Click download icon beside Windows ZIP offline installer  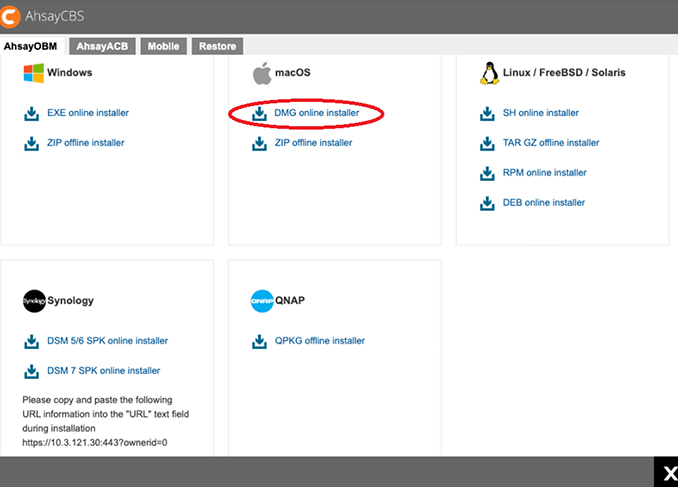click(x=31, y=143)
